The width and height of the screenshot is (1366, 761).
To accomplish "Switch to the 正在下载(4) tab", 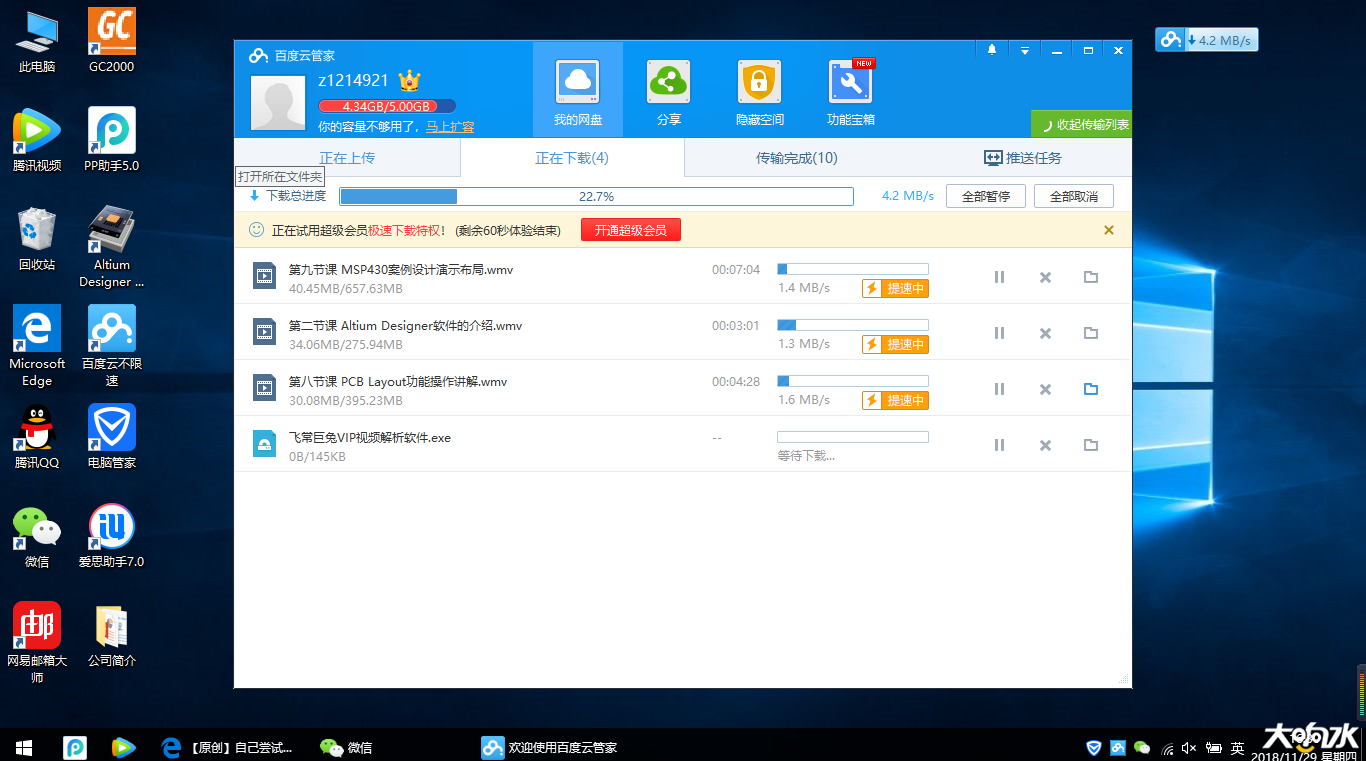I will point(572,158).
